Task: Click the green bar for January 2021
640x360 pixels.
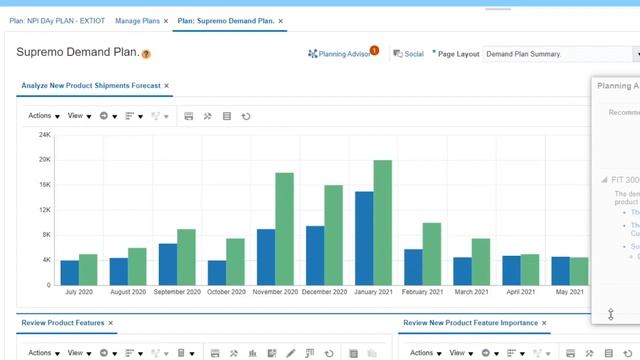Action: pyautogui.click(x=382, y=222)
